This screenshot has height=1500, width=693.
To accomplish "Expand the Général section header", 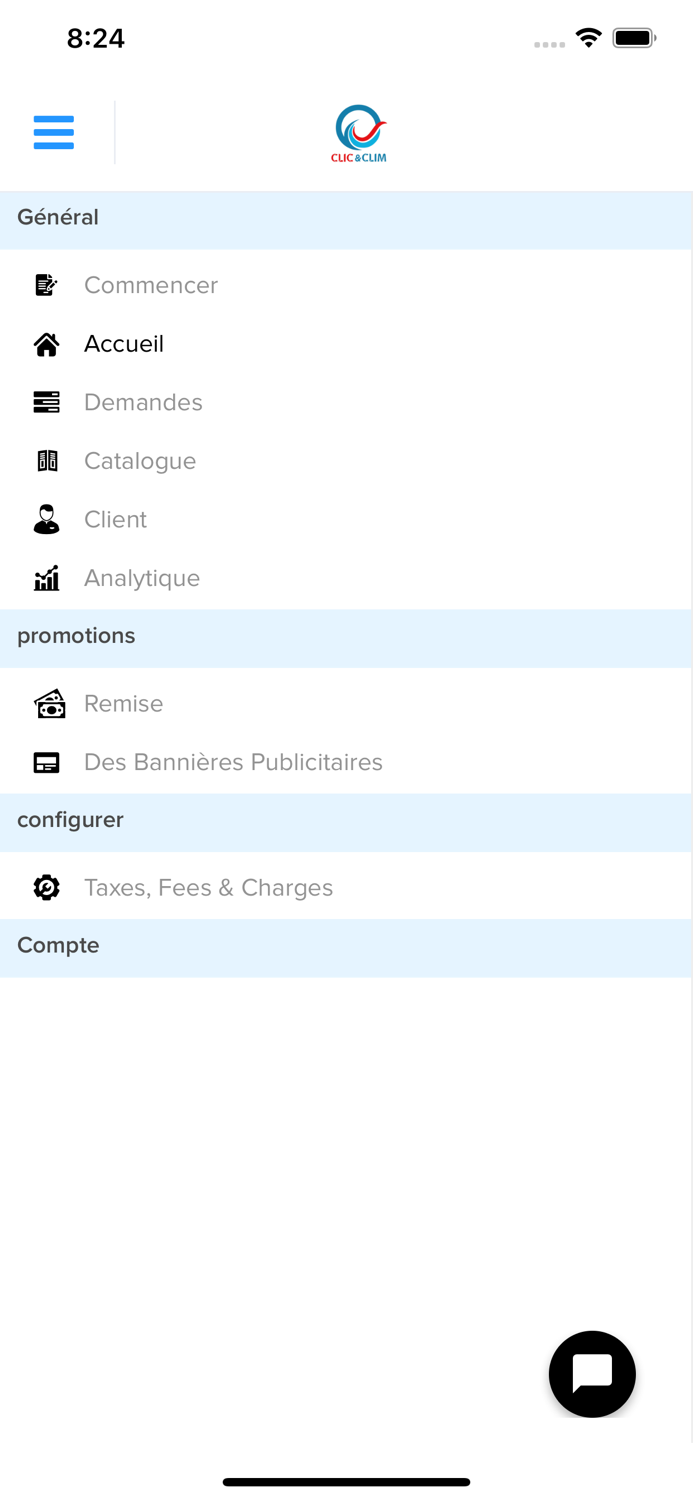I will (57, 217).
